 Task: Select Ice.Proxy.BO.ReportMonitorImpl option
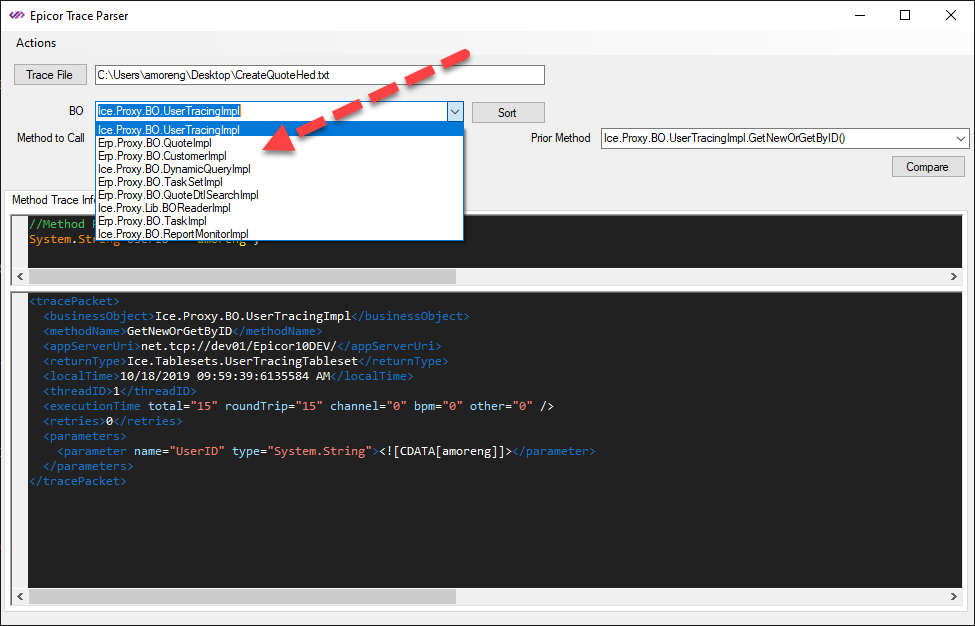pos(280,234)
